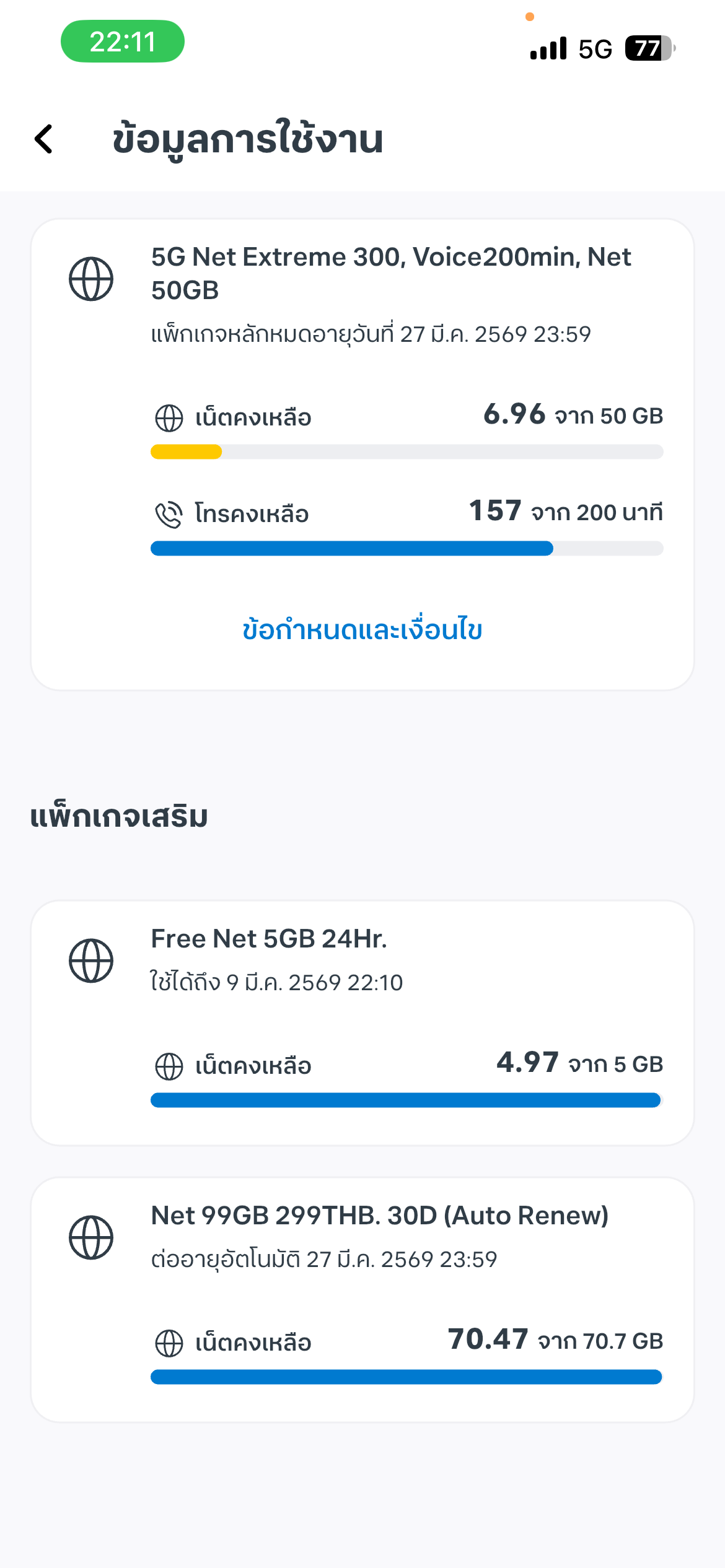This screenshot has width=725, height=1568.
Task: Tap small globe icon in Free Net data row
Action: (169, 1066)
